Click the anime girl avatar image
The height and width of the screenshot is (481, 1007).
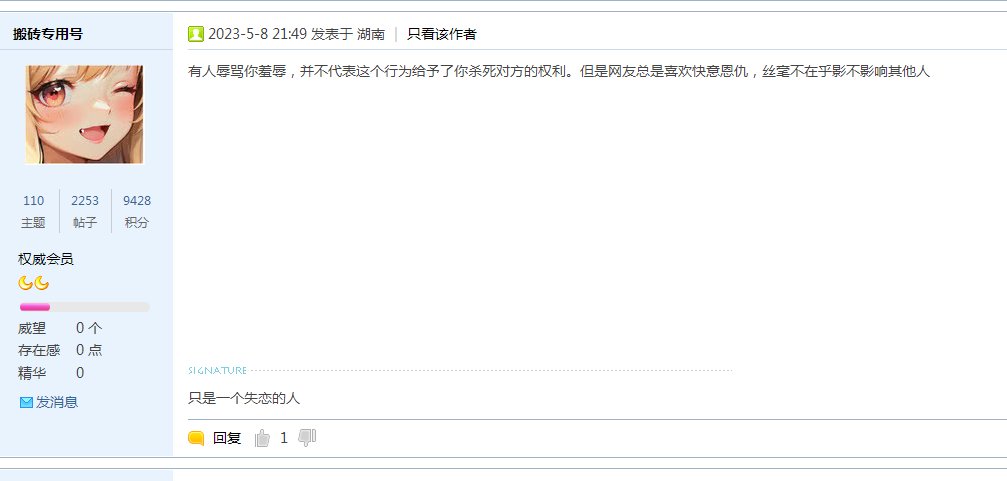(85, 114)
